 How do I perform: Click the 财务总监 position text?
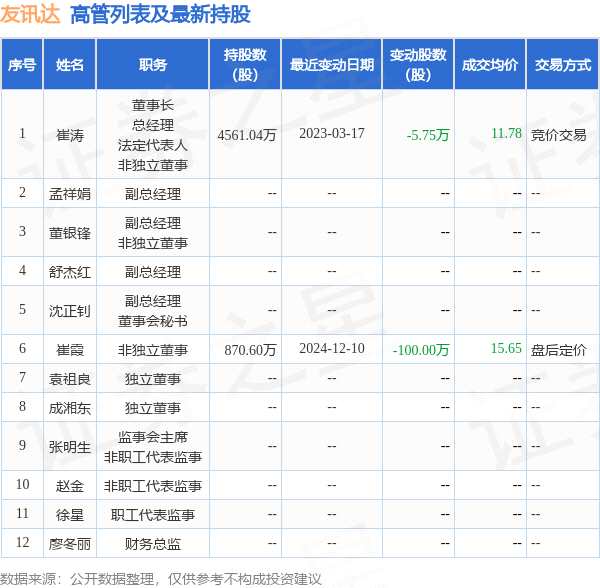coord(153,544)
